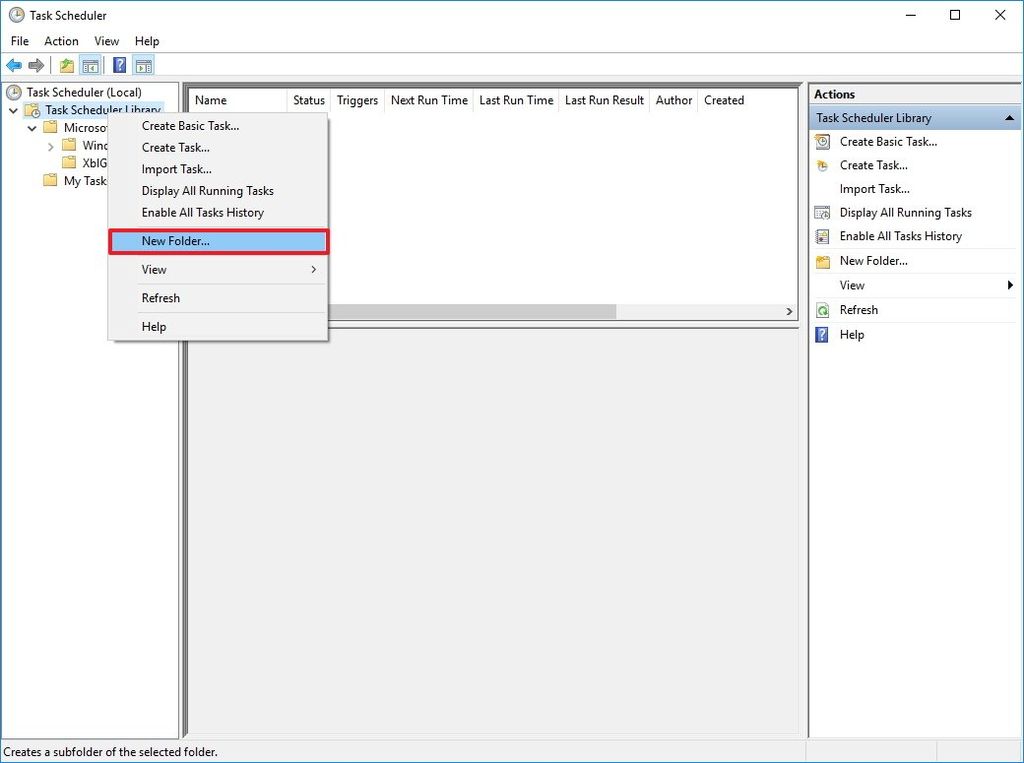Expand the Windows subfolder tree node
Image resolution: width=1024 pixels, height=763 pixels.
coord(51,146)
